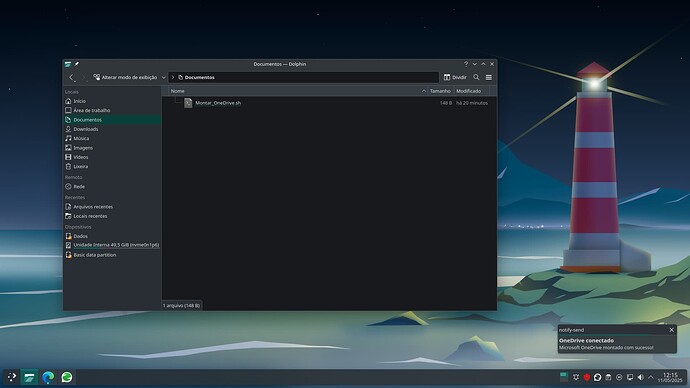Click Alterar modo de exibição button
The image size is (690, 388).
click(125, 77)
